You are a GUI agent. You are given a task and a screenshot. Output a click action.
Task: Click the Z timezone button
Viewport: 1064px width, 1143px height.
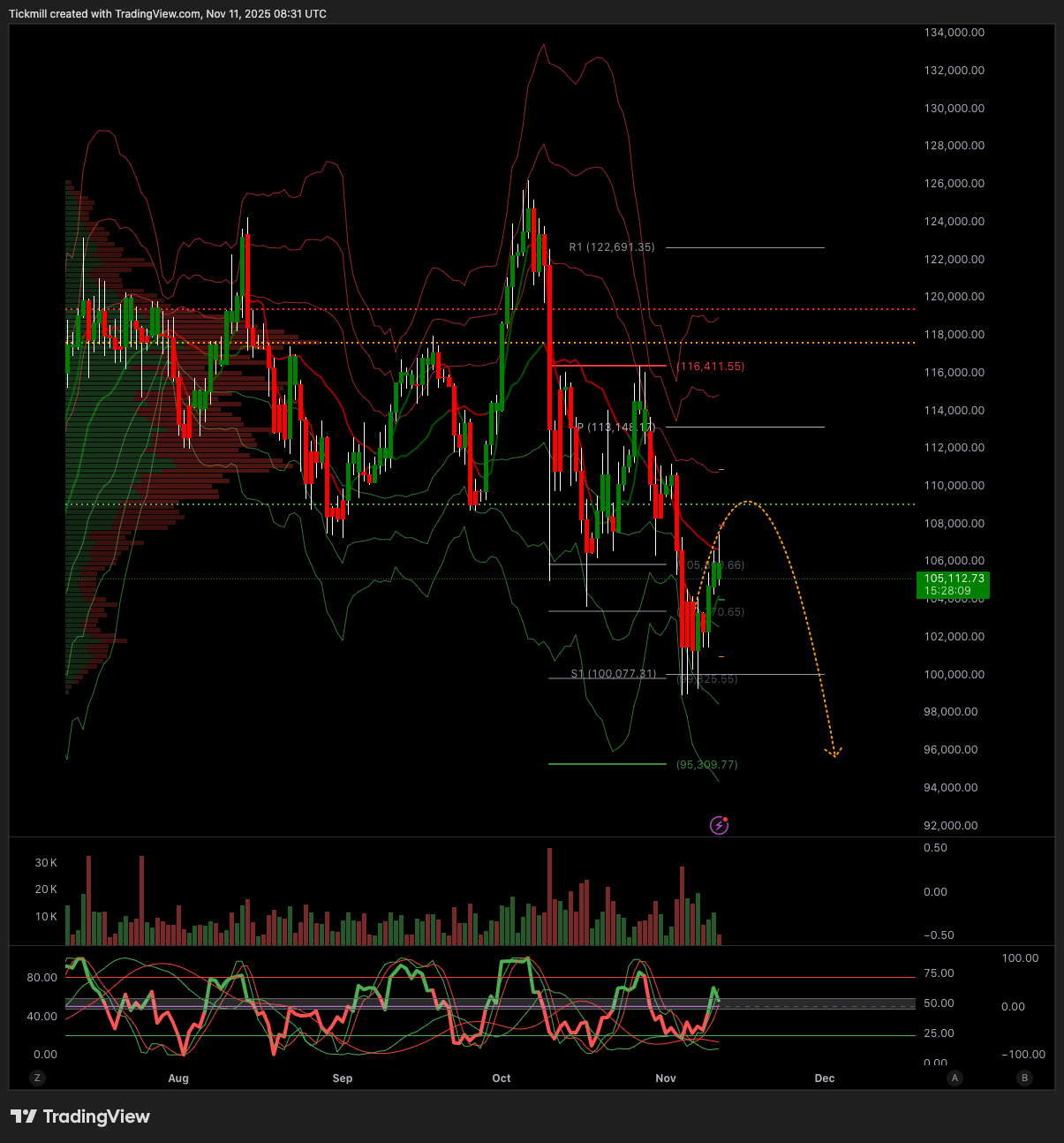pos(37,1078)
